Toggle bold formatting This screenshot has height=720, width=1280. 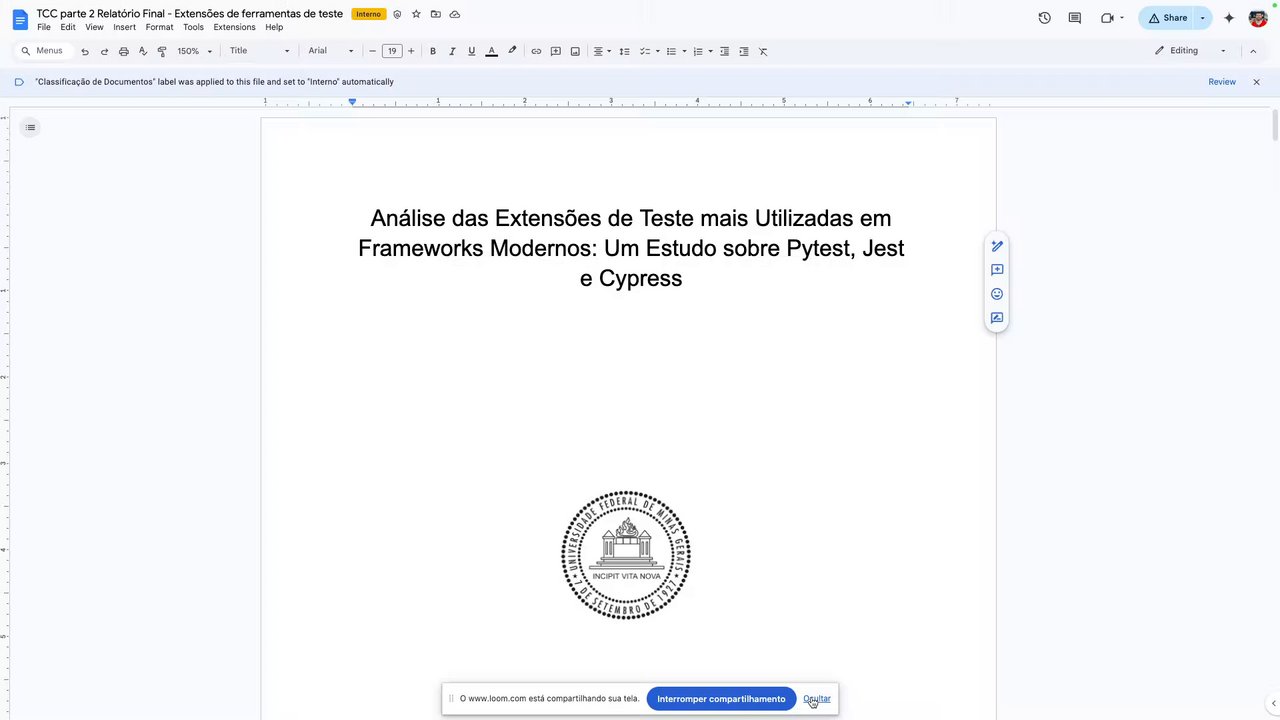coord(433,51)
